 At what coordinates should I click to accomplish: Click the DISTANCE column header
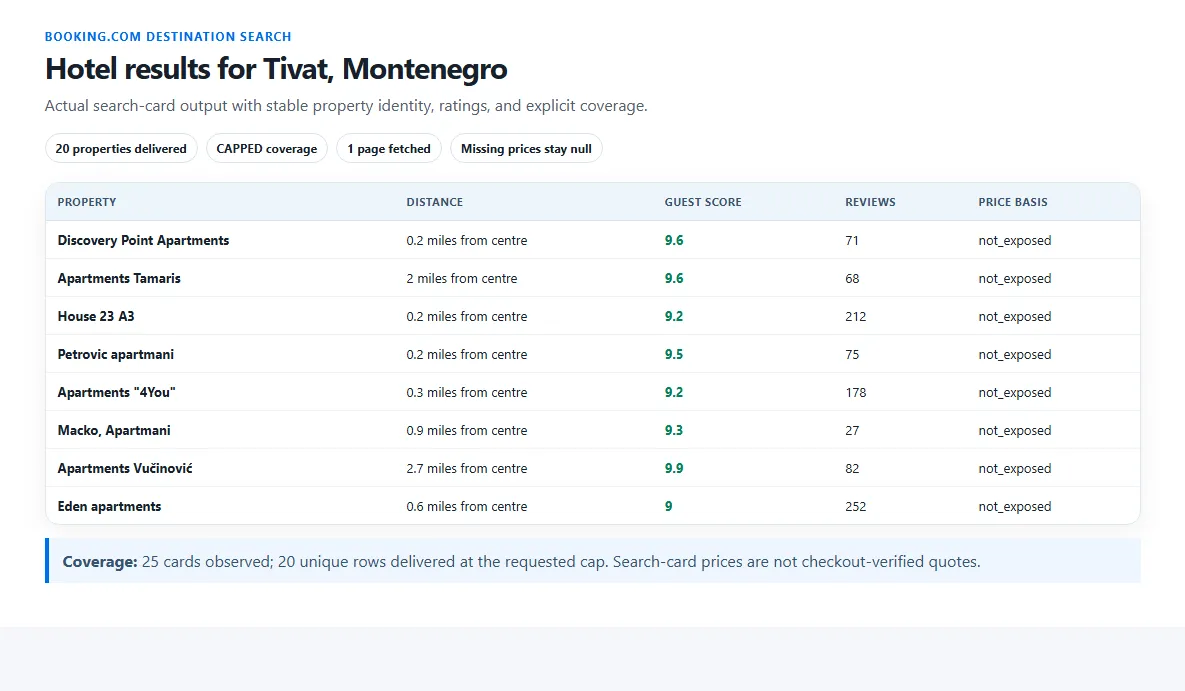pos(435,202)
